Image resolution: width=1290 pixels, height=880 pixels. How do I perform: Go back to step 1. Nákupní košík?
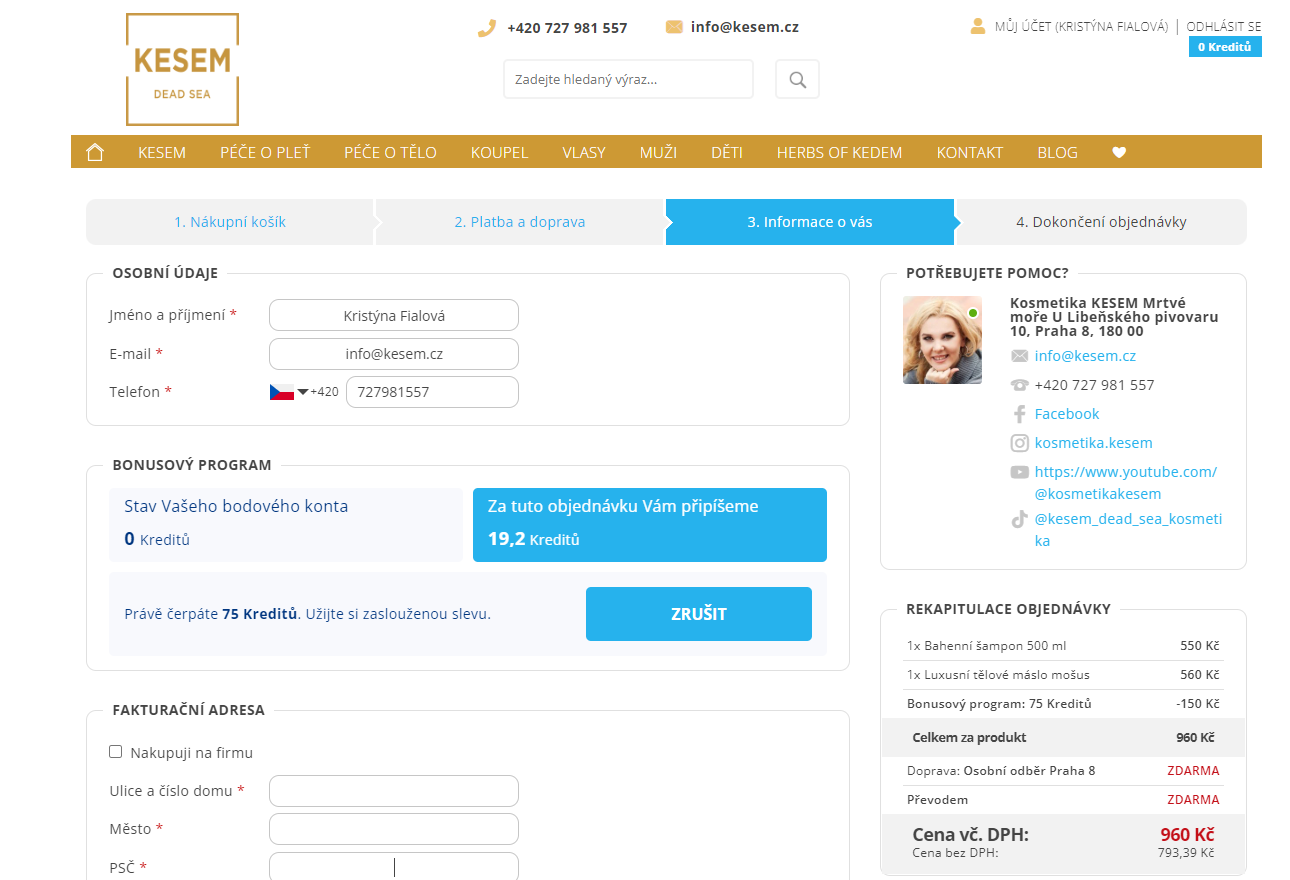[x=230, y=222]
